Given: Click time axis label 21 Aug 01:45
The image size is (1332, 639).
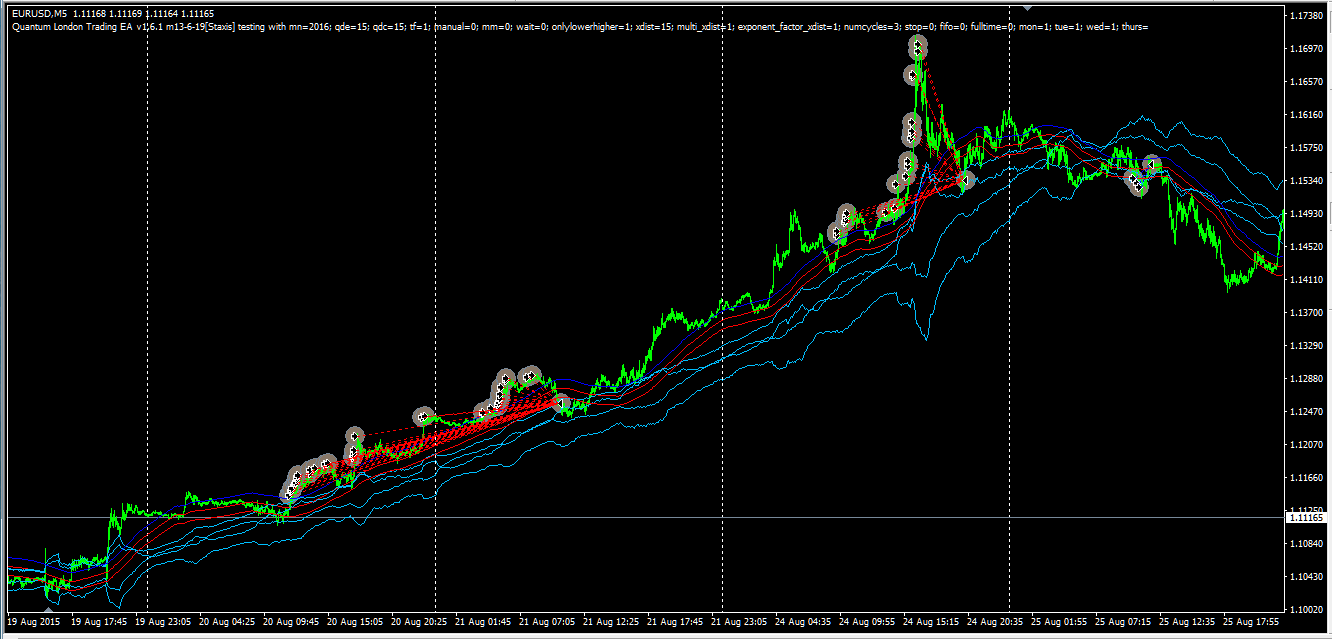Looking at the screenshot, I should pyautogui.click(x=485, y=621).
